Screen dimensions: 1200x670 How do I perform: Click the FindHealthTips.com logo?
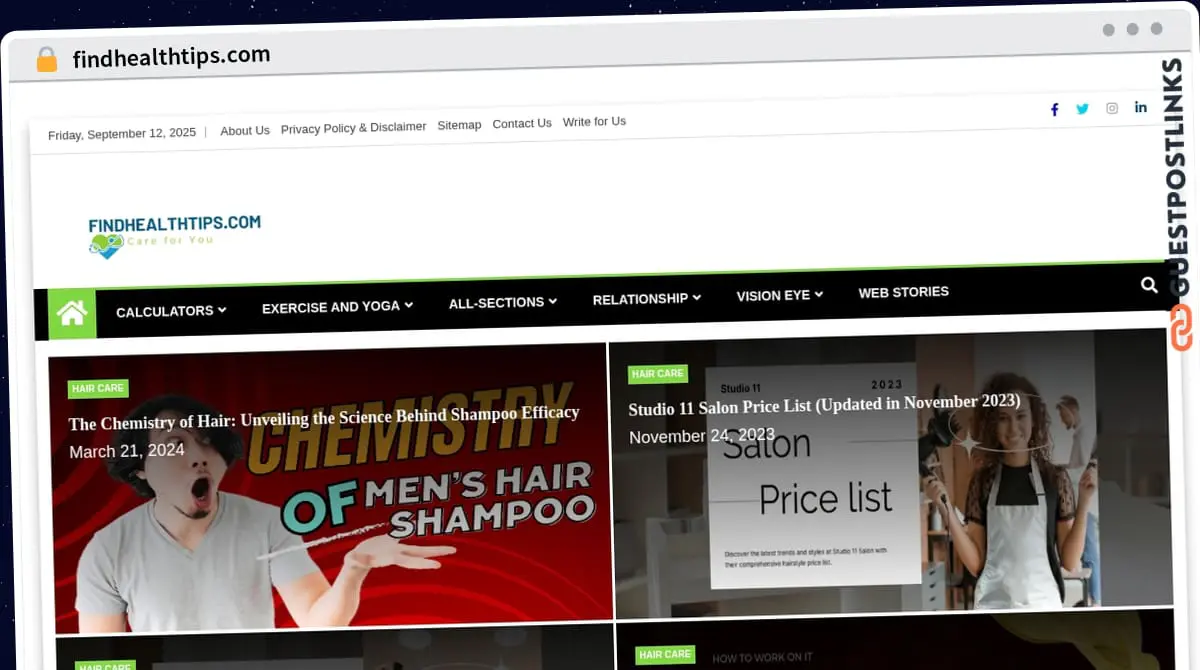[175, 232]
